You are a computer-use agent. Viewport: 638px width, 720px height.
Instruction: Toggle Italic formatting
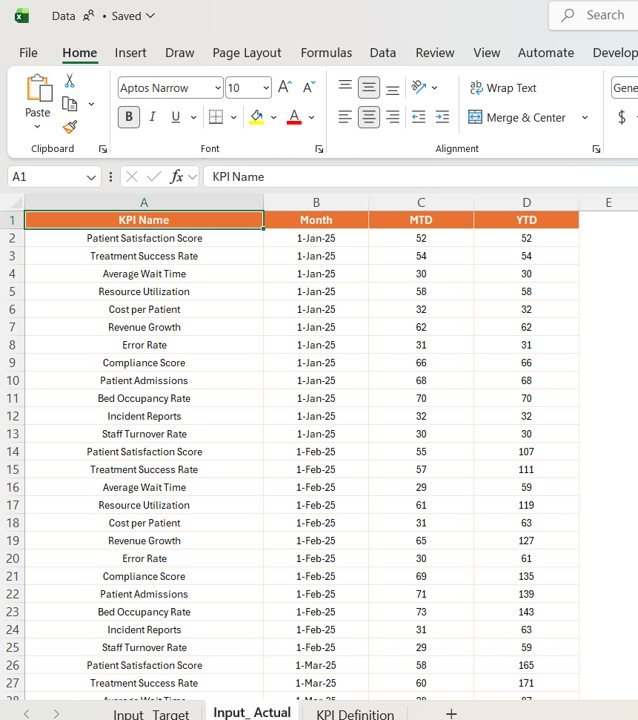(153, 117)
